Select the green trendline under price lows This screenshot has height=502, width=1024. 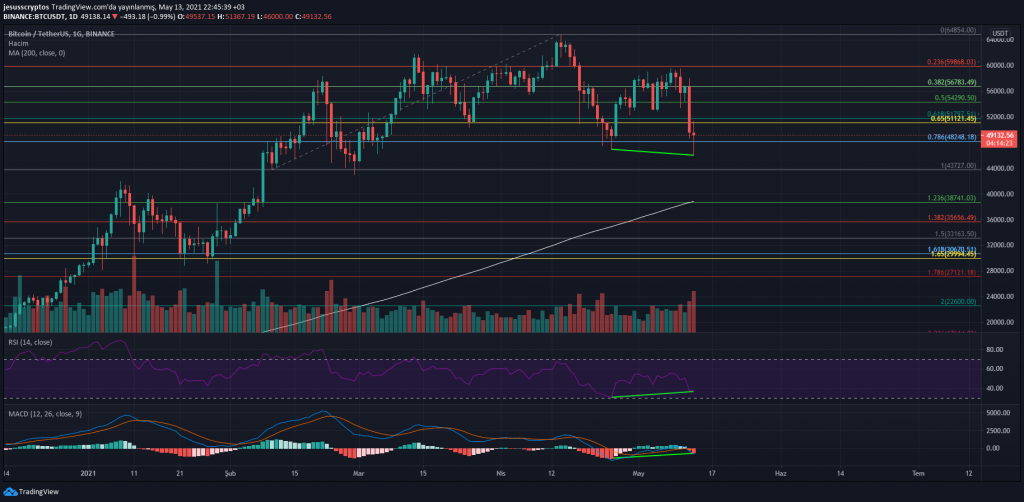coord(651,152)
